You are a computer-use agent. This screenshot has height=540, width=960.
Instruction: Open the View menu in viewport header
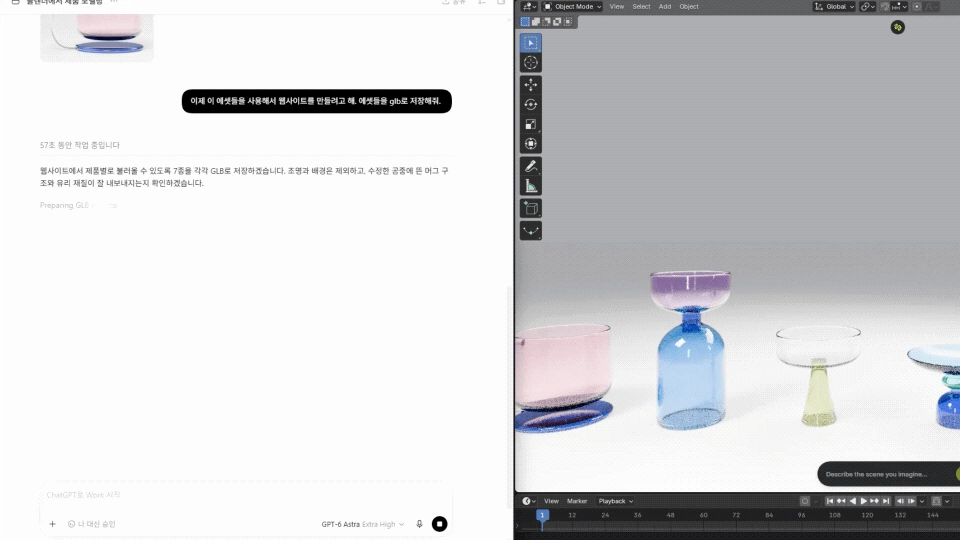point(617,7)
